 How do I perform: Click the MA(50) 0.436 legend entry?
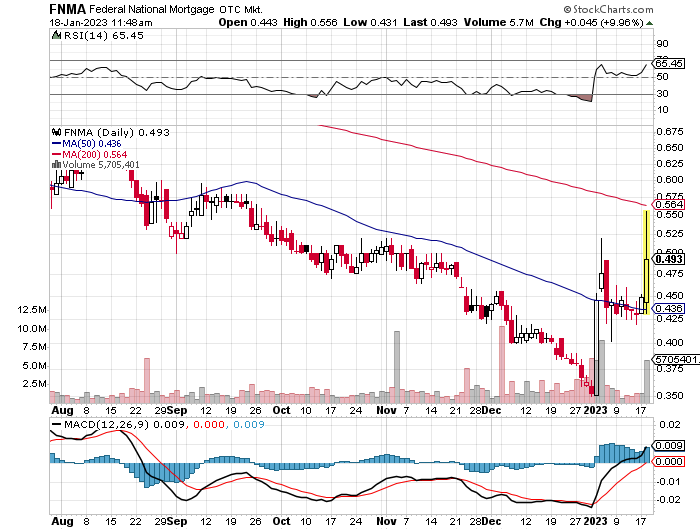coord(92,144)
